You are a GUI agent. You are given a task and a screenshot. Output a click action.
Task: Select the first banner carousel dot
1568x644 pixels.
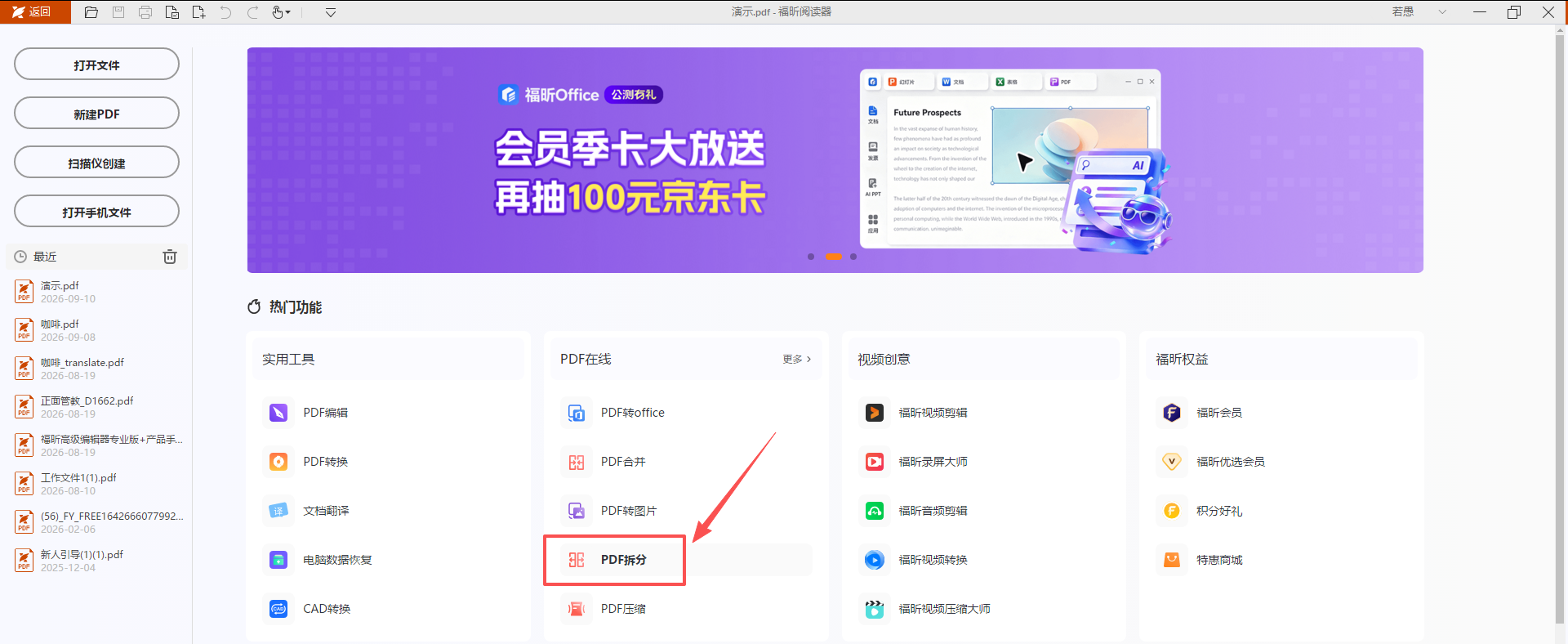(811, 257)
